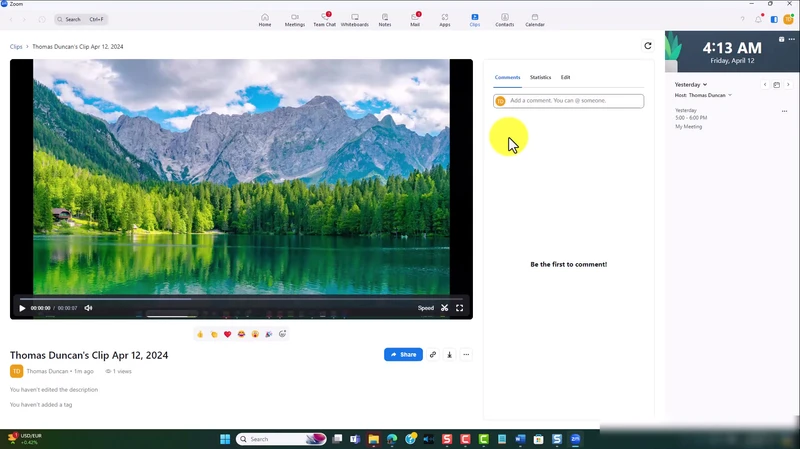This screenshot has height=449, width=800.
Task: React with laughing face emoji
Action: click(241, 334)
